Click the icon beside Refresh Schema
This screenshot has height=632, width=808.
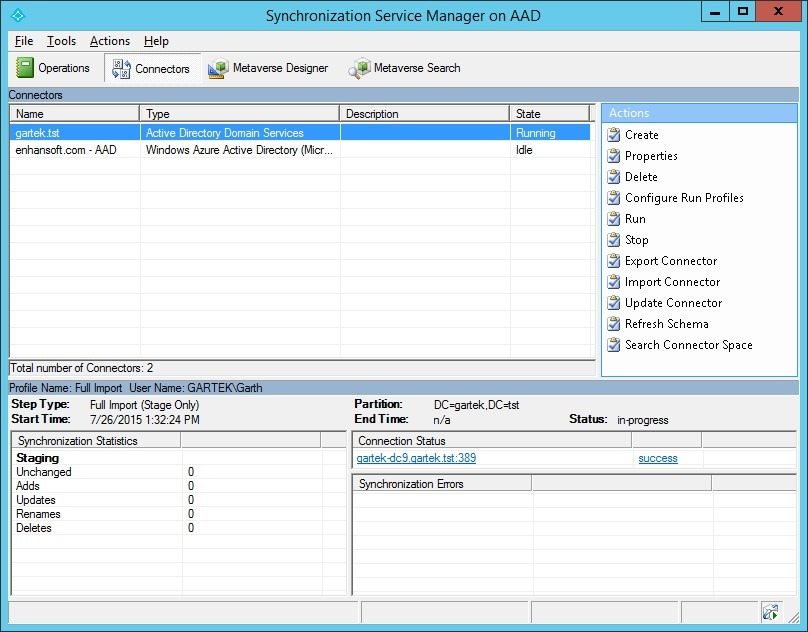(614, 324)
